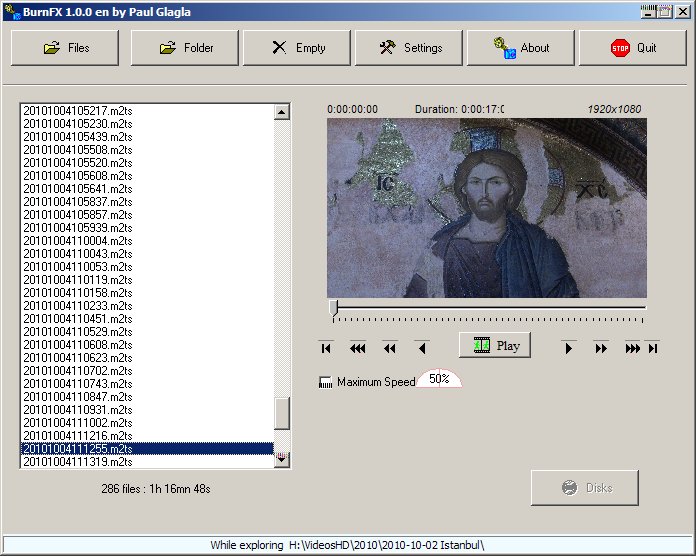The image size is (696, 556).
Task: Select file 20101004105230.m2ts
Action: click(147, 124)
